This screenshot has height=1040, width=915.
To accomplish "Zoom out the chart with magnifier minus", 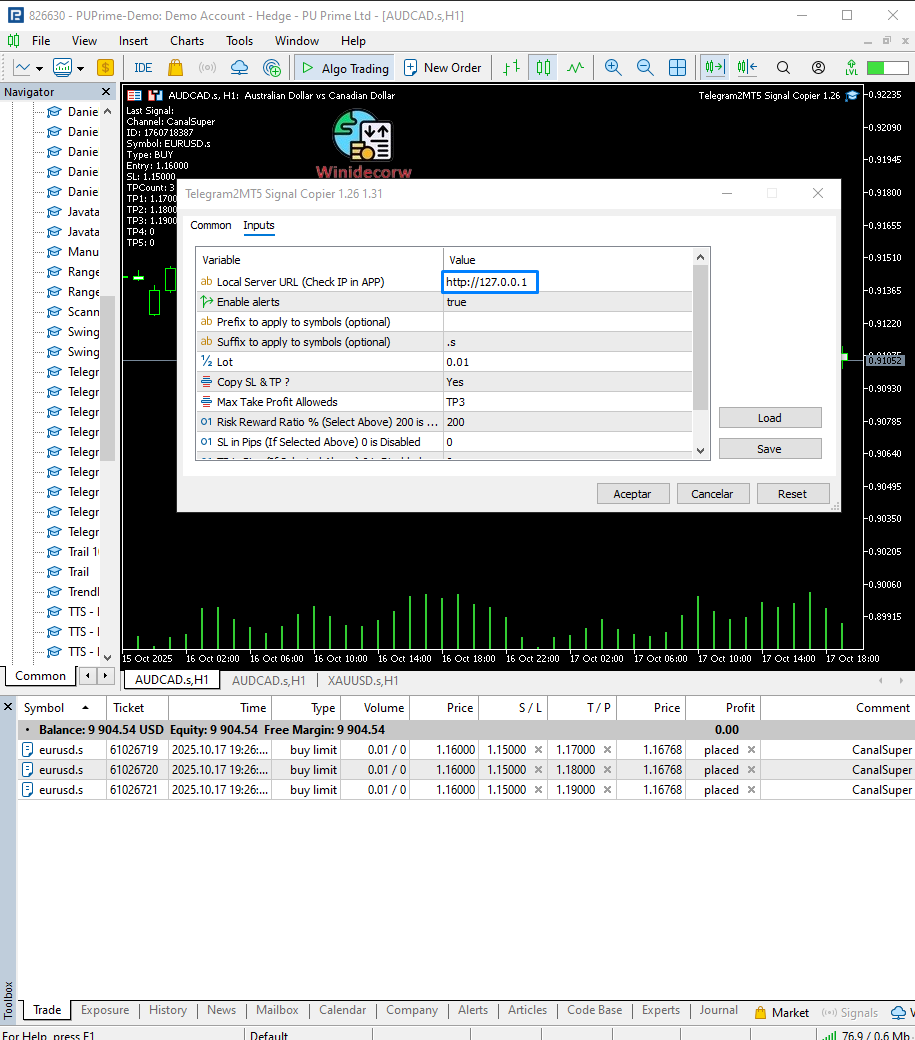I will [644, 68].
